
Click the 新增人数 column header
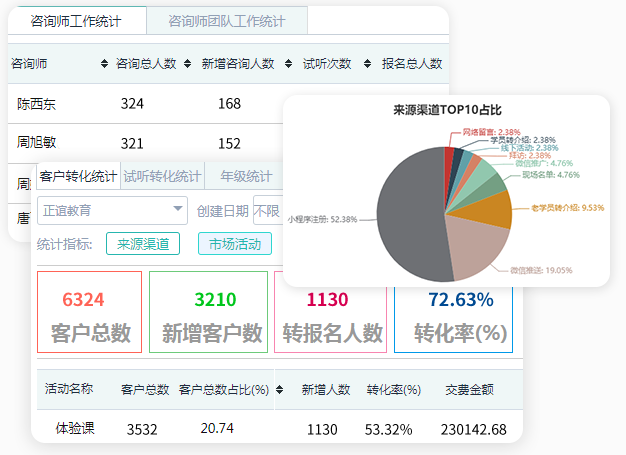click(x=326, y=390)
